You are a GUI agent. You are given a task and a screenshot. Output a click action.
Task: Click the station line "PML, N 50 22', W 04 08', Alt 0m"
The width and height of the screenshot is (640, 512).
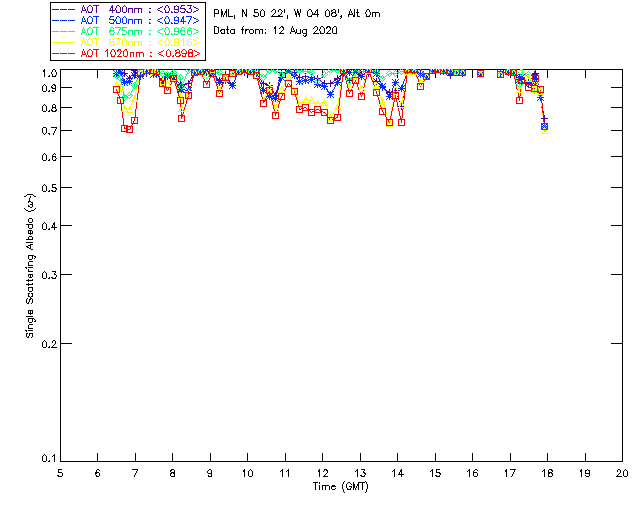pyautogui.click(x=297, y=14)
